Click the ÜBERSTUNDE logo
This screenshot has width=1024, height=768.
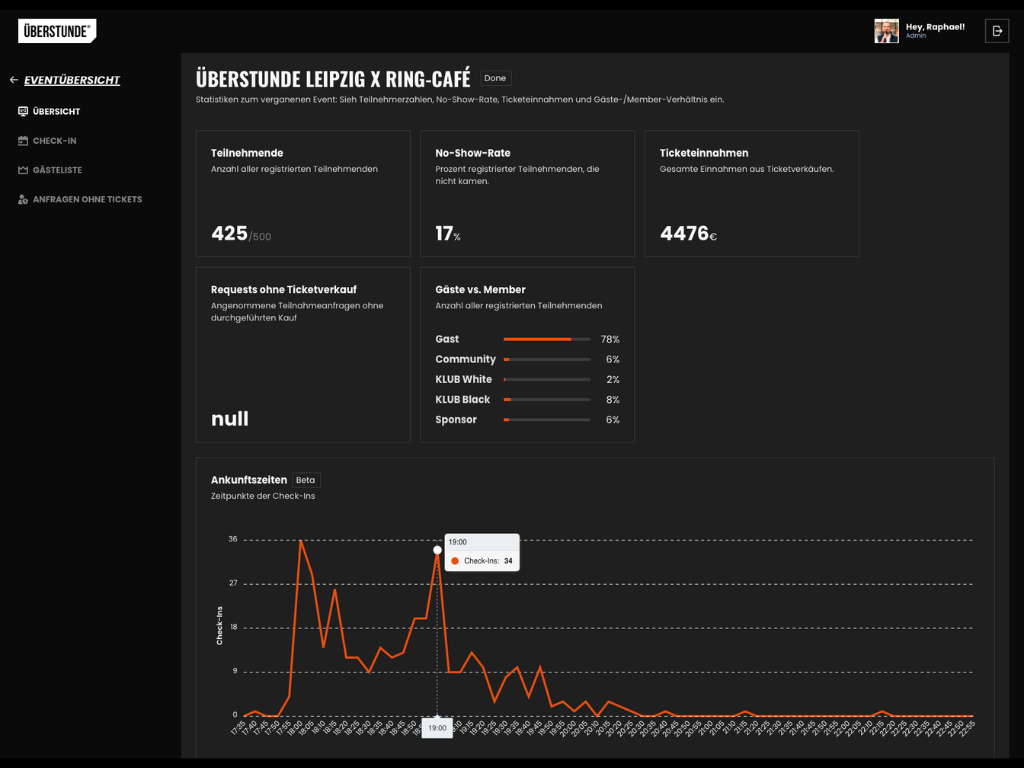(57, 31)
